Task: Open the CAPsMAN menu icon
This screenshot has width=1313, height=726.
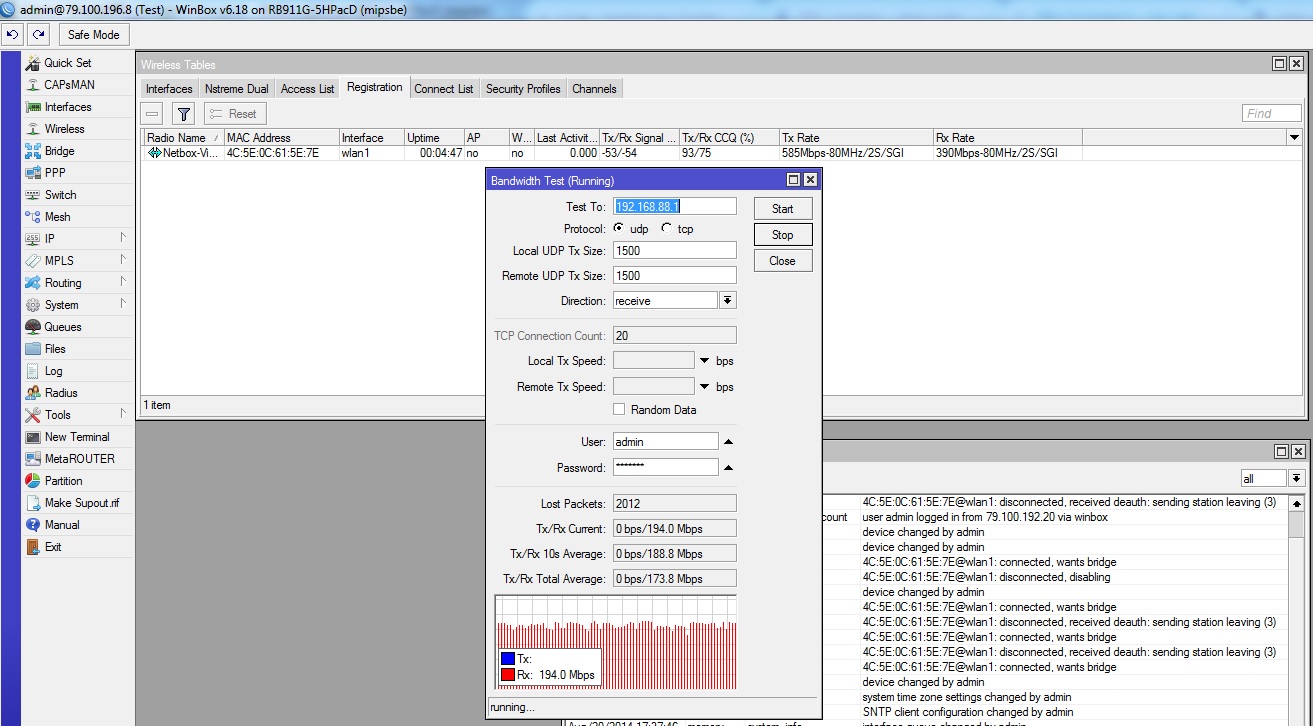Action: [33, 85]
